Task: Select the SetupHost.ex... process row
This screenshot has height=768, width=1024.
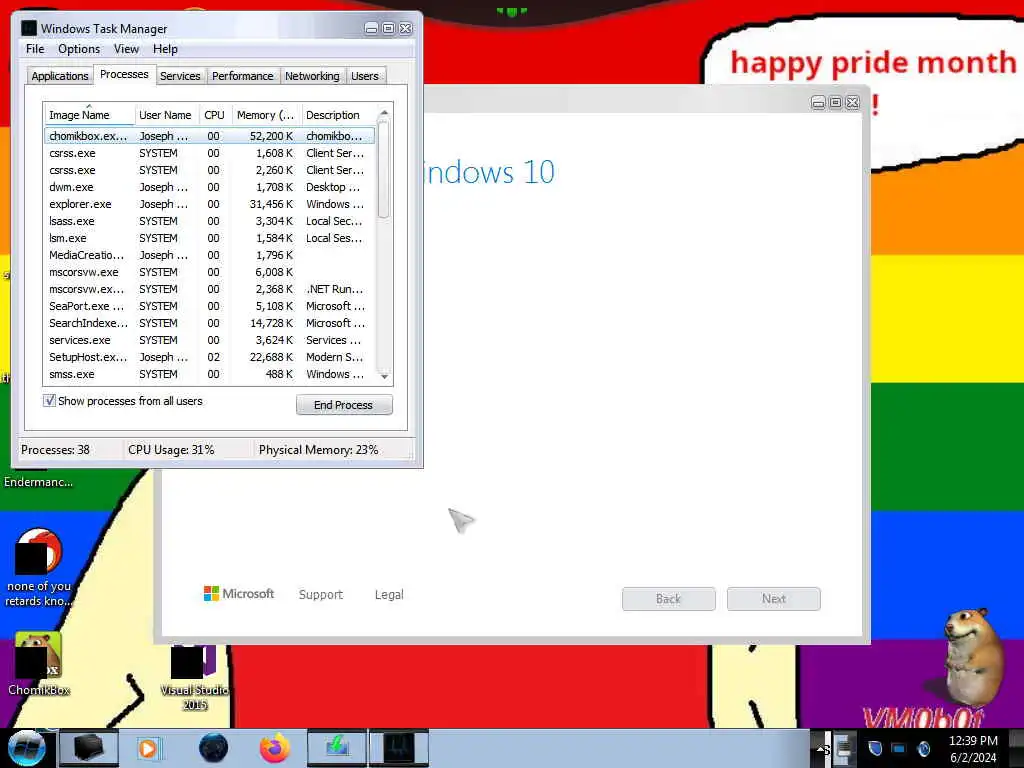Action: (210, 357)
